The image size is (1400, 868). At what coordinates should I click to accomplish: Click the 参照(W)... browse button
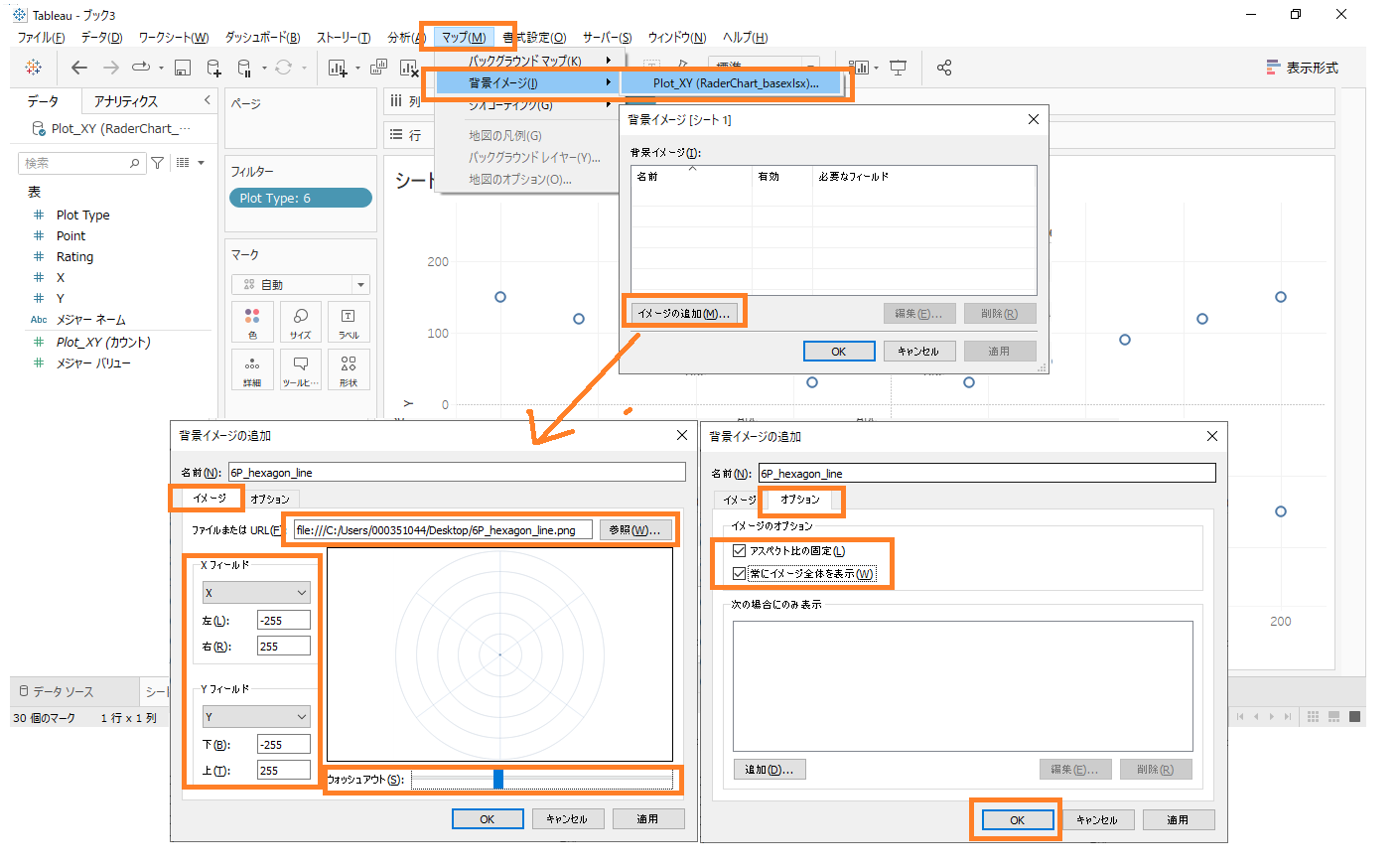point(634,530)
